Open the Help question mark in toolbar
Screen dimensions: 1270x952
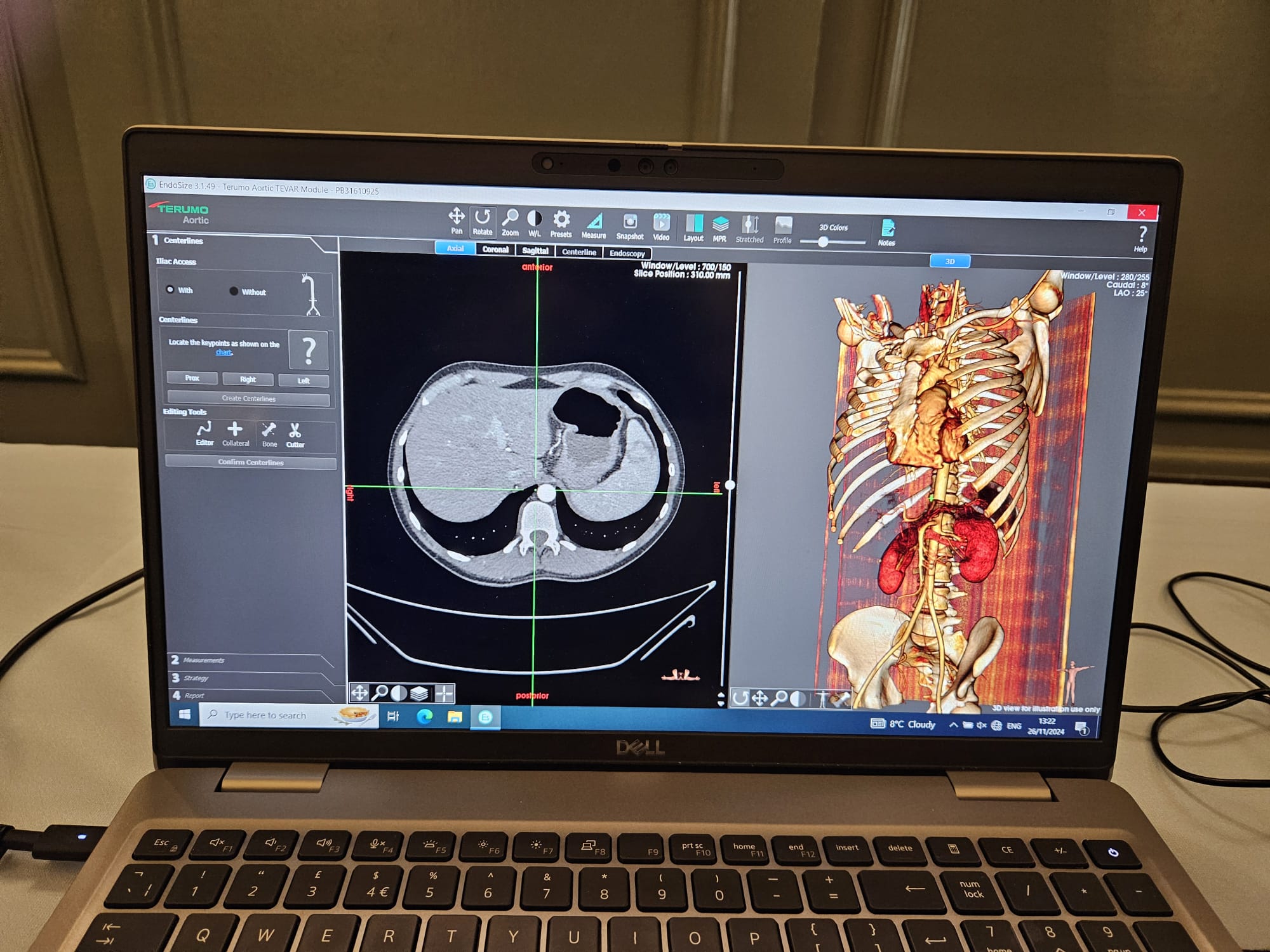(x=1141, y=239)
